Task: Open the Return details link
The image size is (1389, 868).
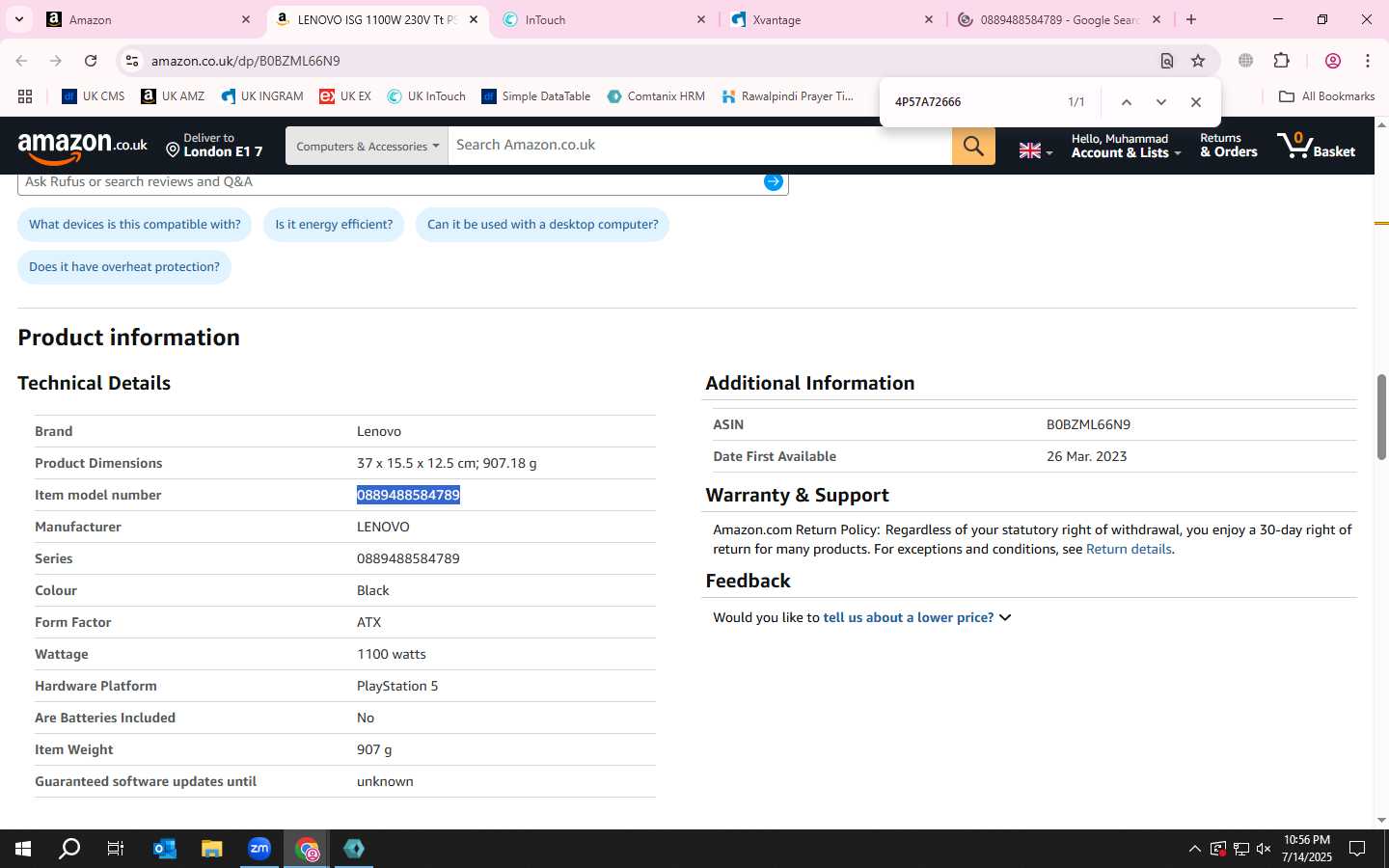Action: coord(1129,550)
